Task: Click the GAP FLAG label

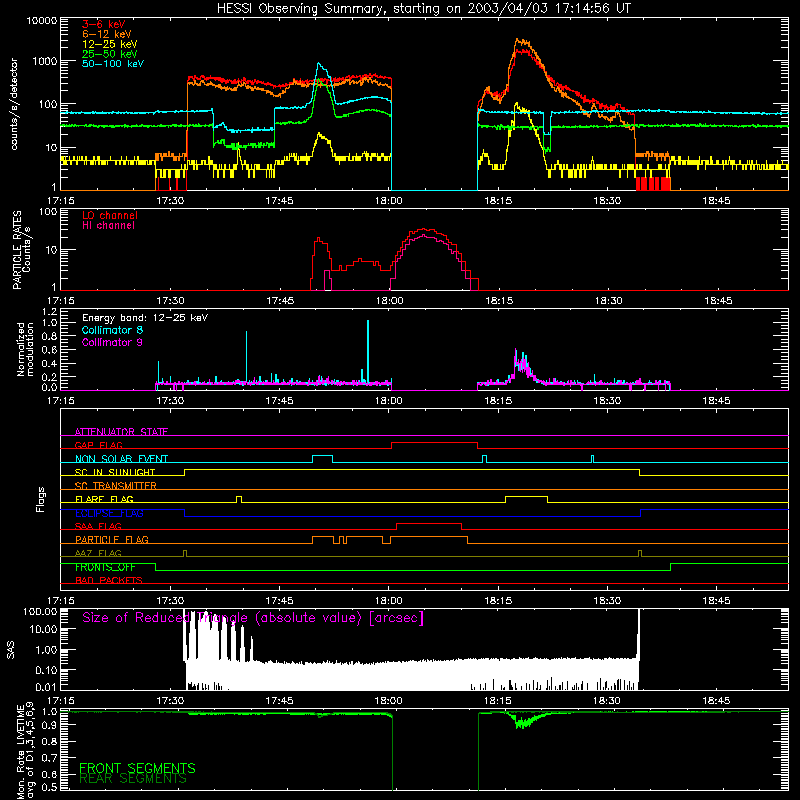Action: pyautogui.click(x=98, y=445)
